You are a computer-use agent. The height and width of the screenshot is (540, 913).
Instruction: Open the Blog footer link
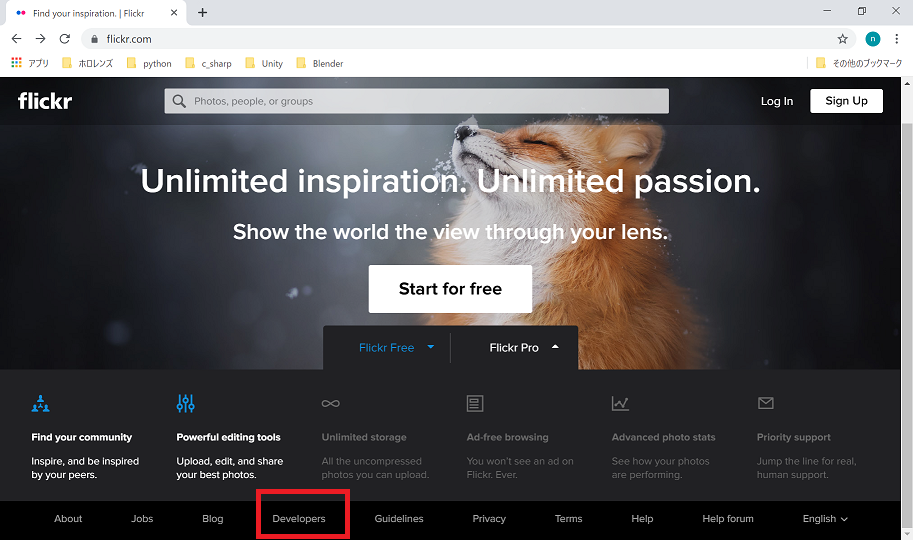coord(213,518)
